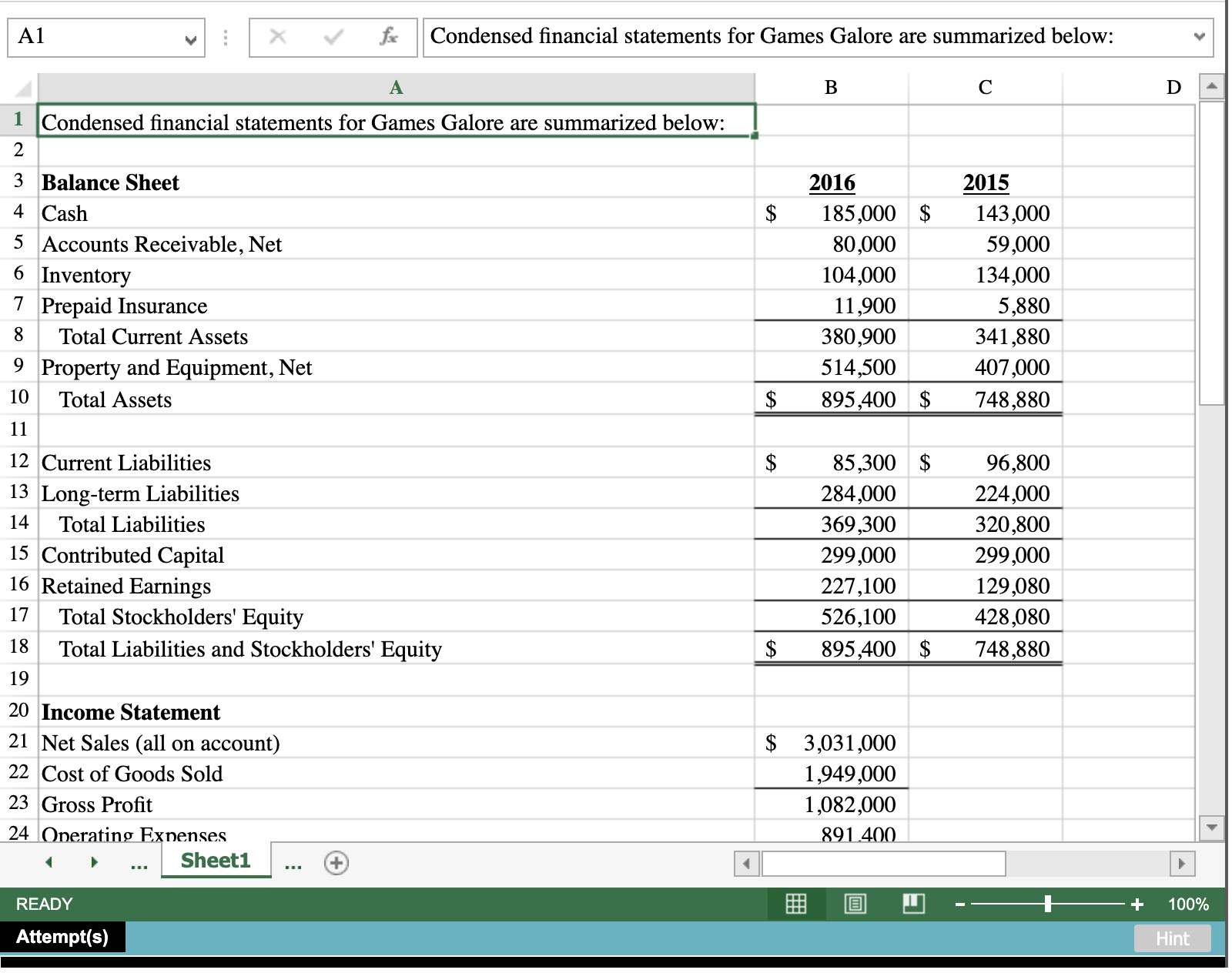Click the Hint button

click(x=1172, y=938)
